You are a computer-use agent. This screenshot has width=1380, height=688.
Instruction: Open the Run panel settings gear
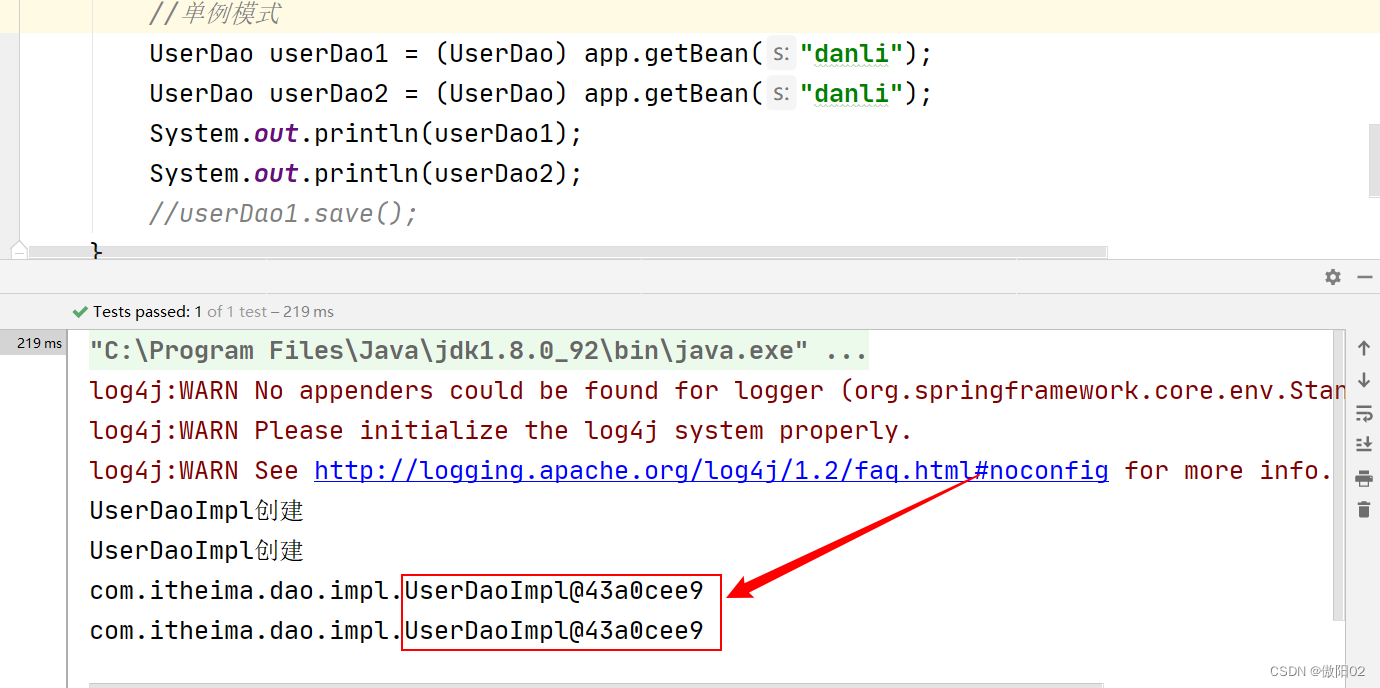pyautogui.click(x=1332, y=277)
